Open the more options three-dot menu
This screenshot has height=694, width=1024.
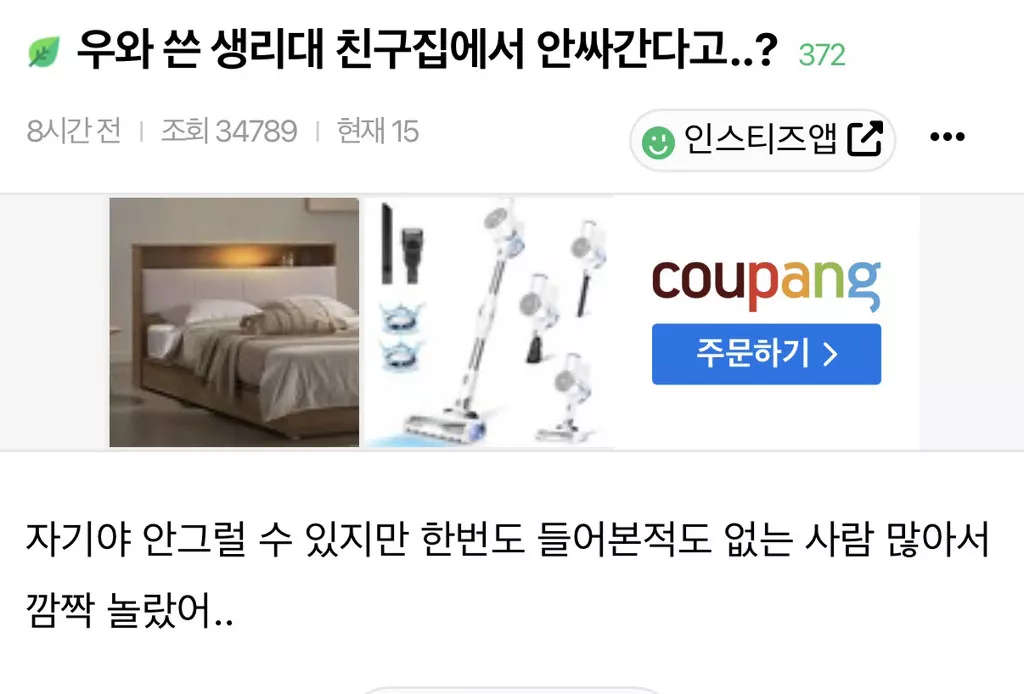(x=947, y=137)
